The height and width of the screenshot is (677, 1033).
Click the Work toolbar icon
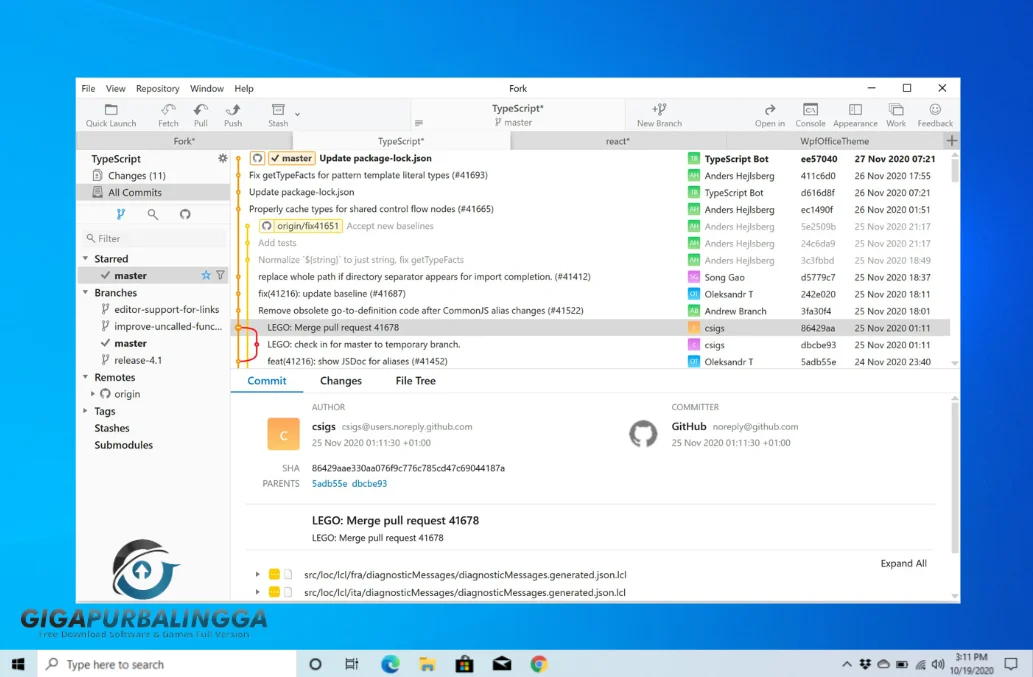click(896, 115)
